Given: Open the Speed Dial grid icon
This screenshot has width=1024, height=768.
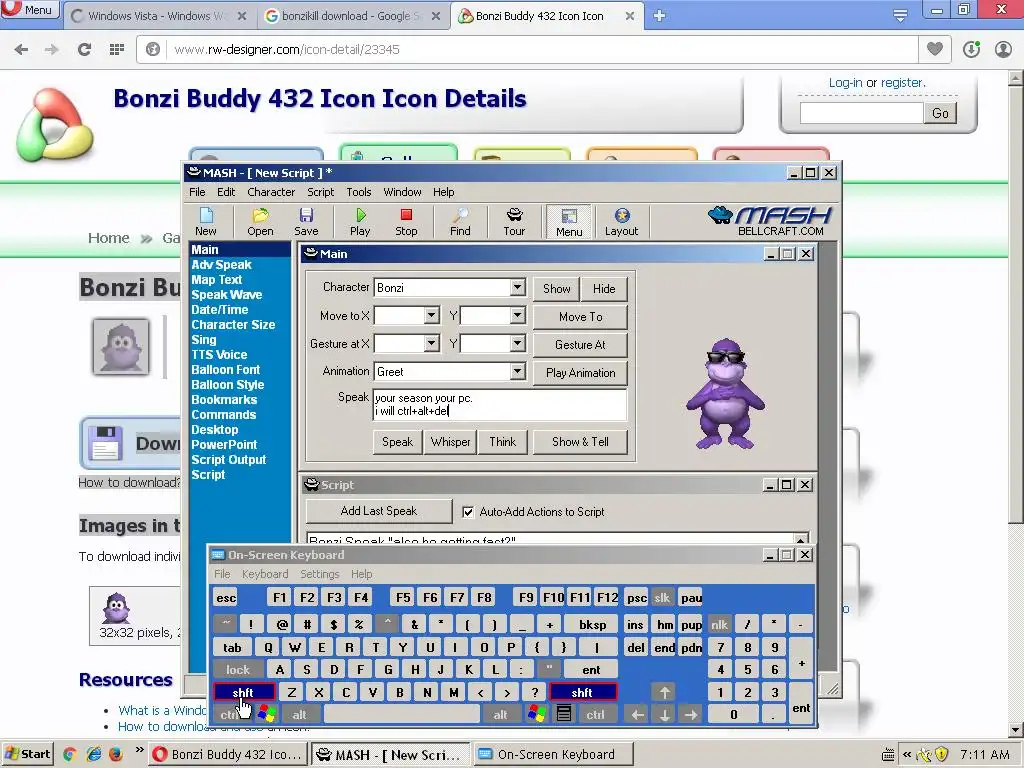Looking at the screenshot, I should coord(116,49).
